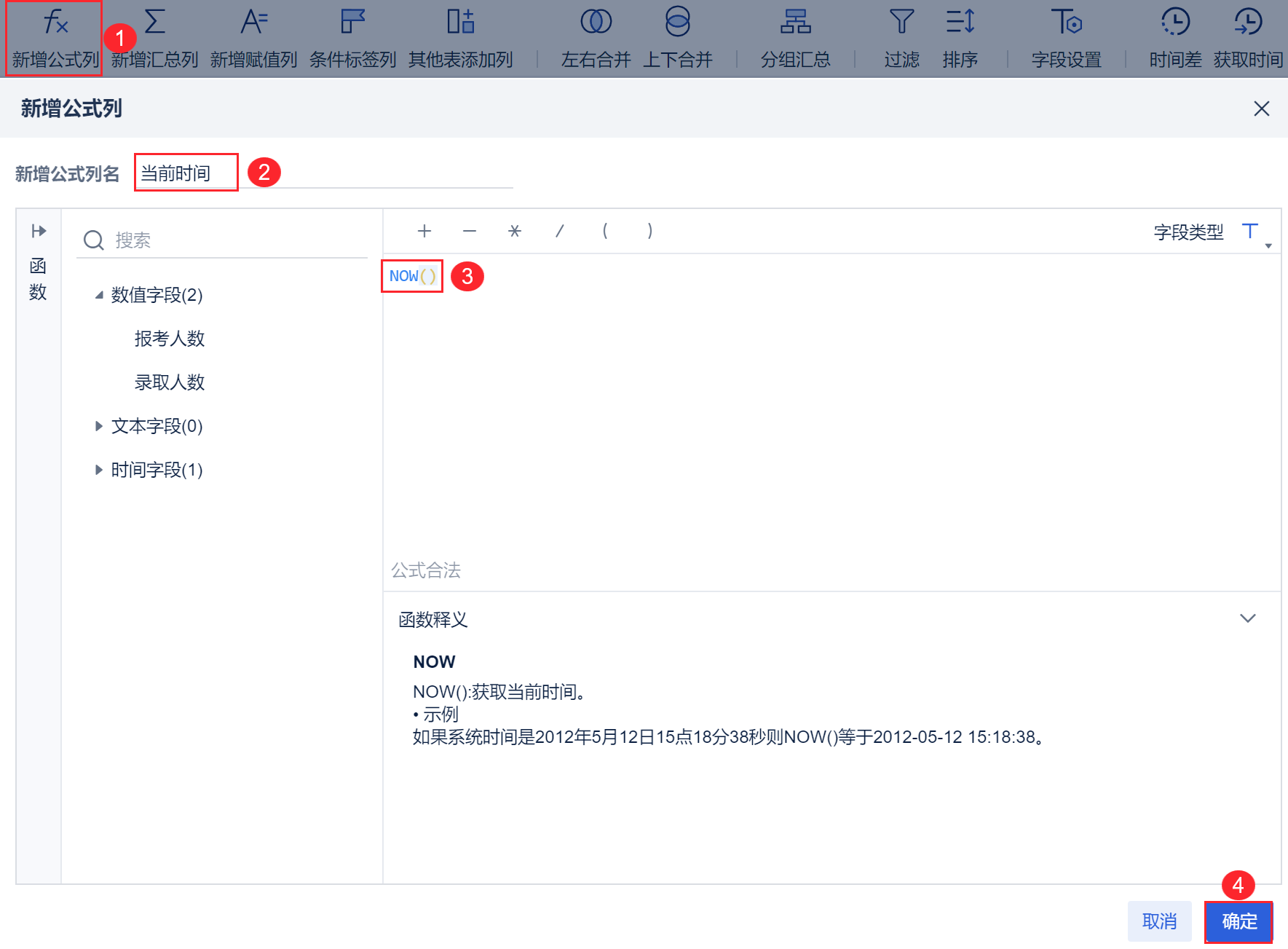Collapse the 数值字段(2) group
This screenshot has height=949, width=1288.
(x=99, y=295)
